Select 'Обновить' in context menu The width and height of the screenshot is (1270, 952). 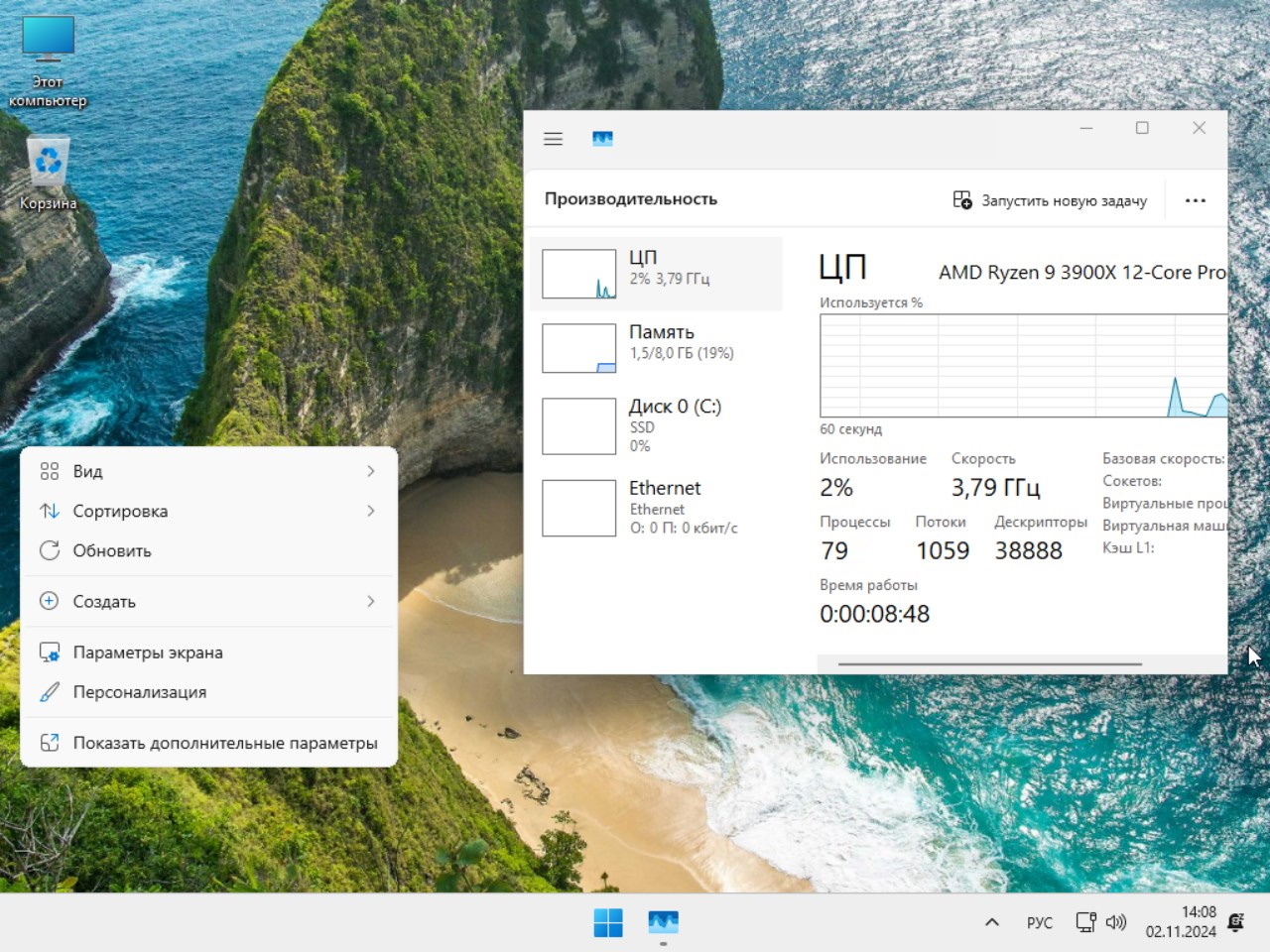click(111, 550)
